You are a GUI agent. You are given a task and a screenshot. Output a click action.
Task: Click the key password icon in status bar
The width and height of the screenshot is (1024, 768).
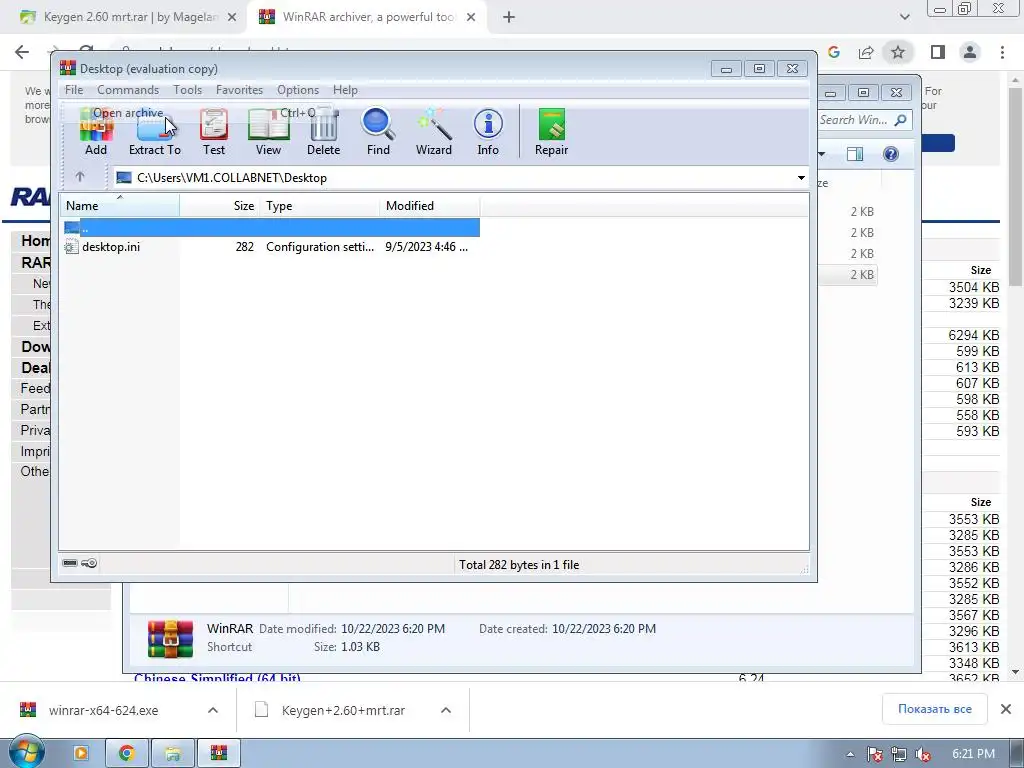tap(89, 563)
